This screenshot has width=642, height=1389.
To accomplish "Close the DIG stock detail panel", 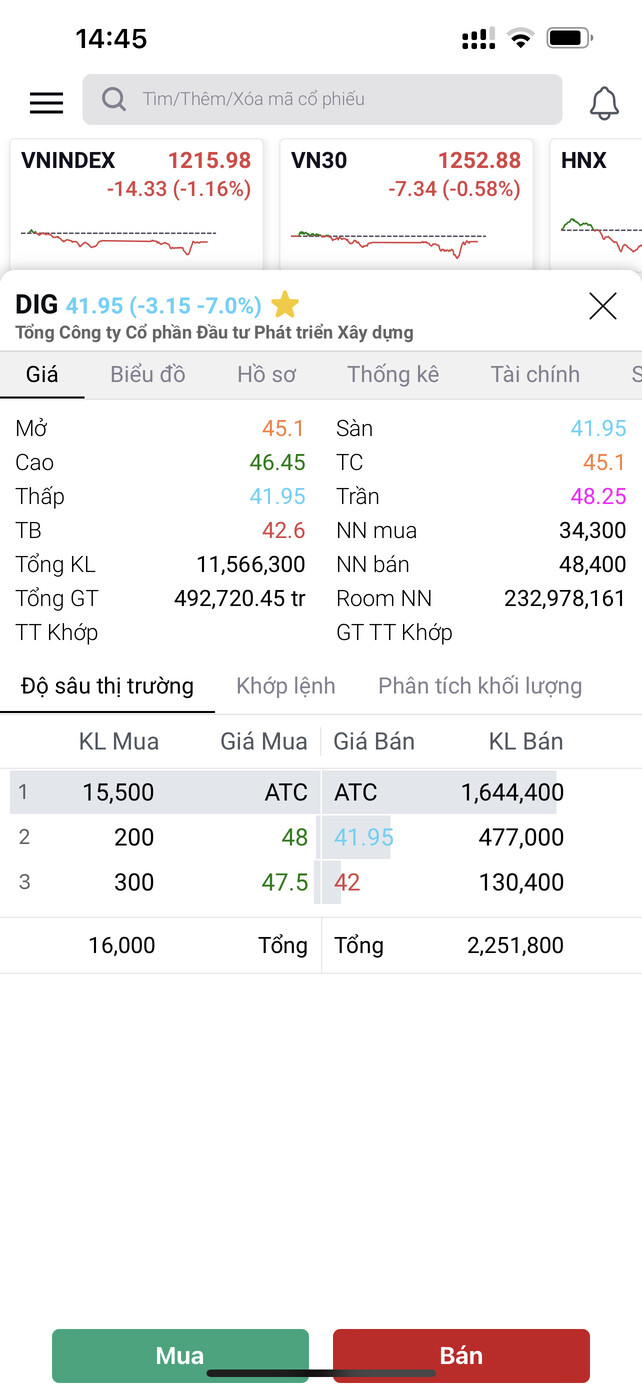I will coord(603,306).
